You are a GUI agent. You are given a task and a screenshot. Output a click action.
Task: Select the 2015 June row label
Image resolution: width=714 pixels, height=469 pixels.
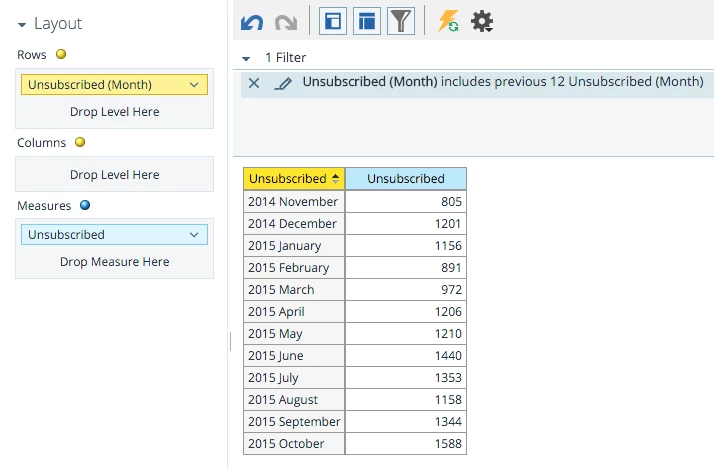pyautogui.click(x=294, y=356)
